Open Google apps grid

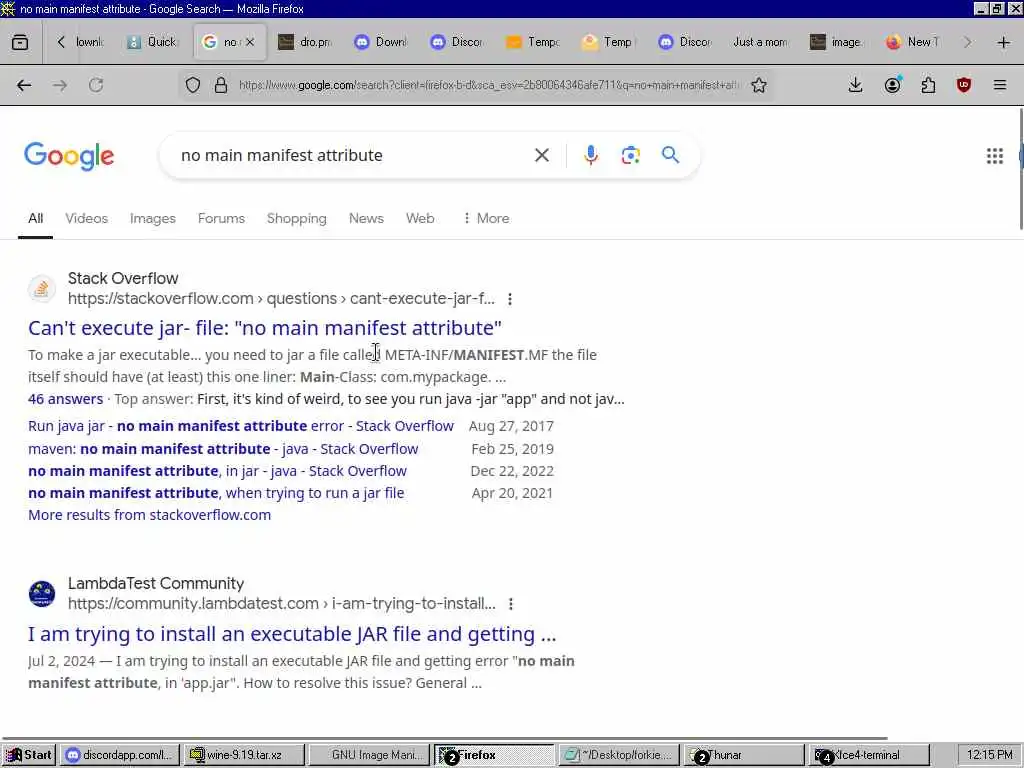(995, 156)
